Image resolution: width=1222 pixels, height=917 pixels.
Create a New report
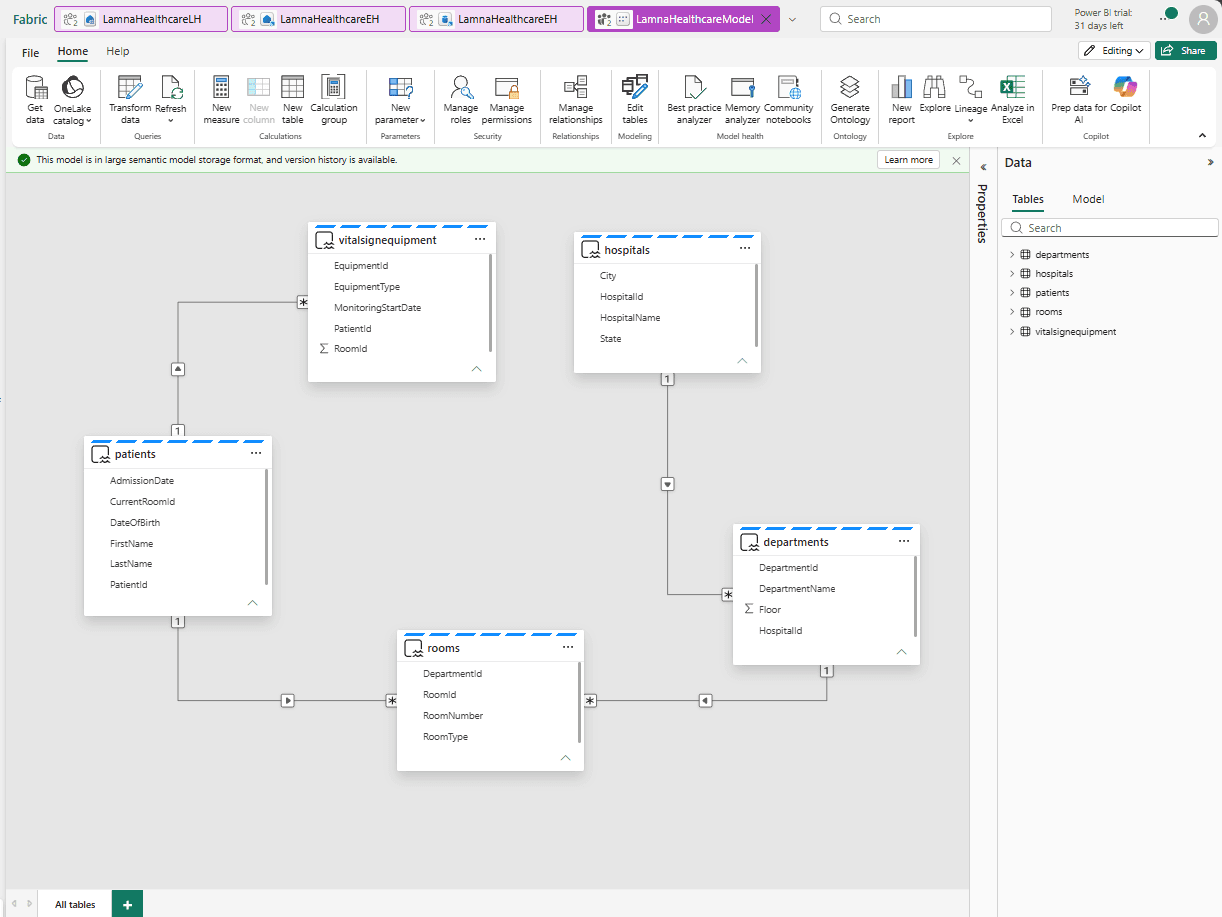click(x=902, y=100)
